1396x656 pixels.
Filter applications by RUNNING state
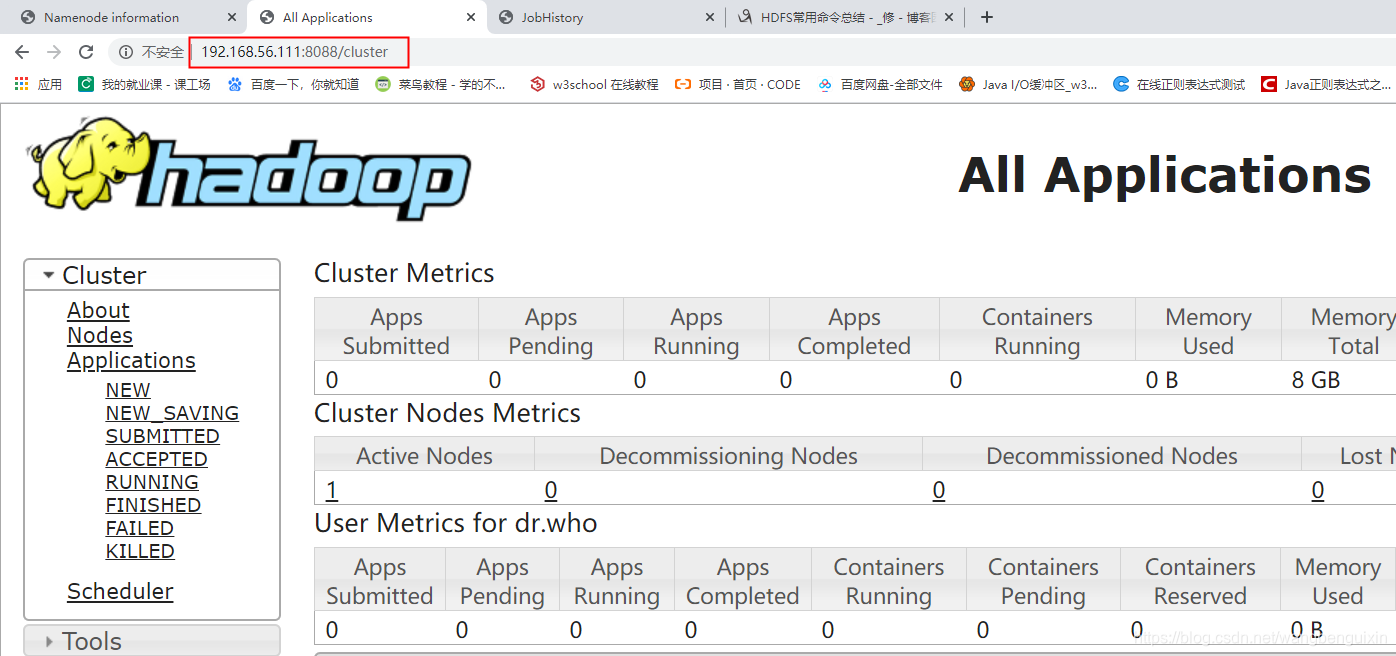(152, 482)
